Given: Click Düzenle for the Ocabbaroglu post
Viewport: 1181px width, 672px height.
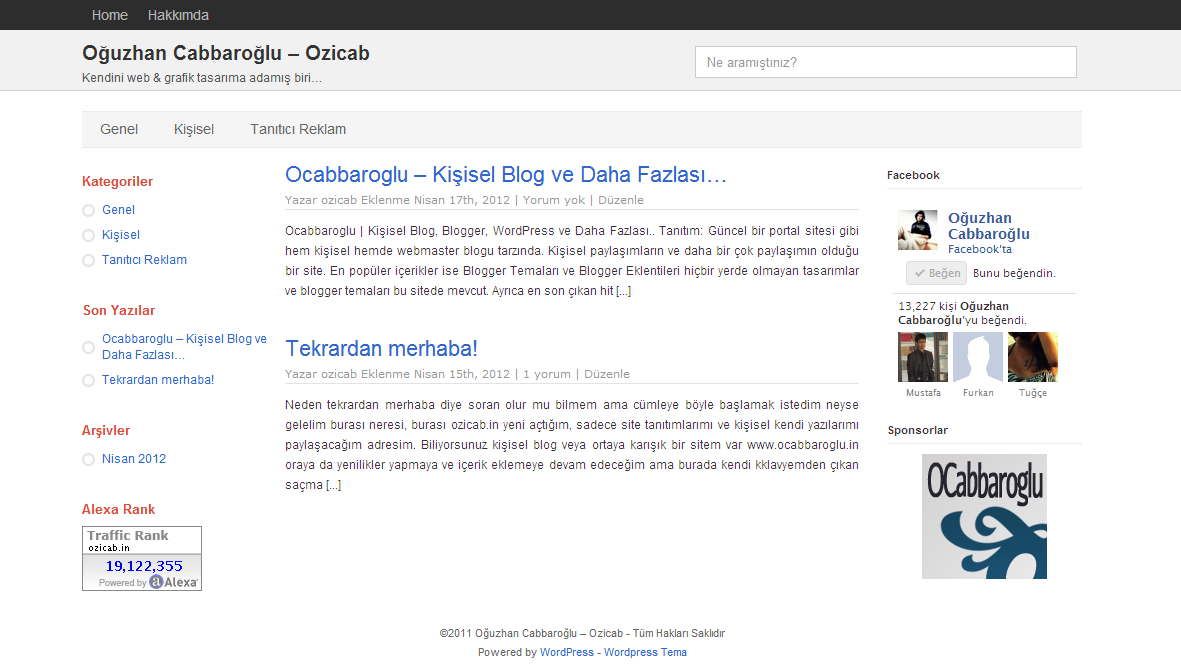Looking at the screenshot, I should tap(621, 200).
